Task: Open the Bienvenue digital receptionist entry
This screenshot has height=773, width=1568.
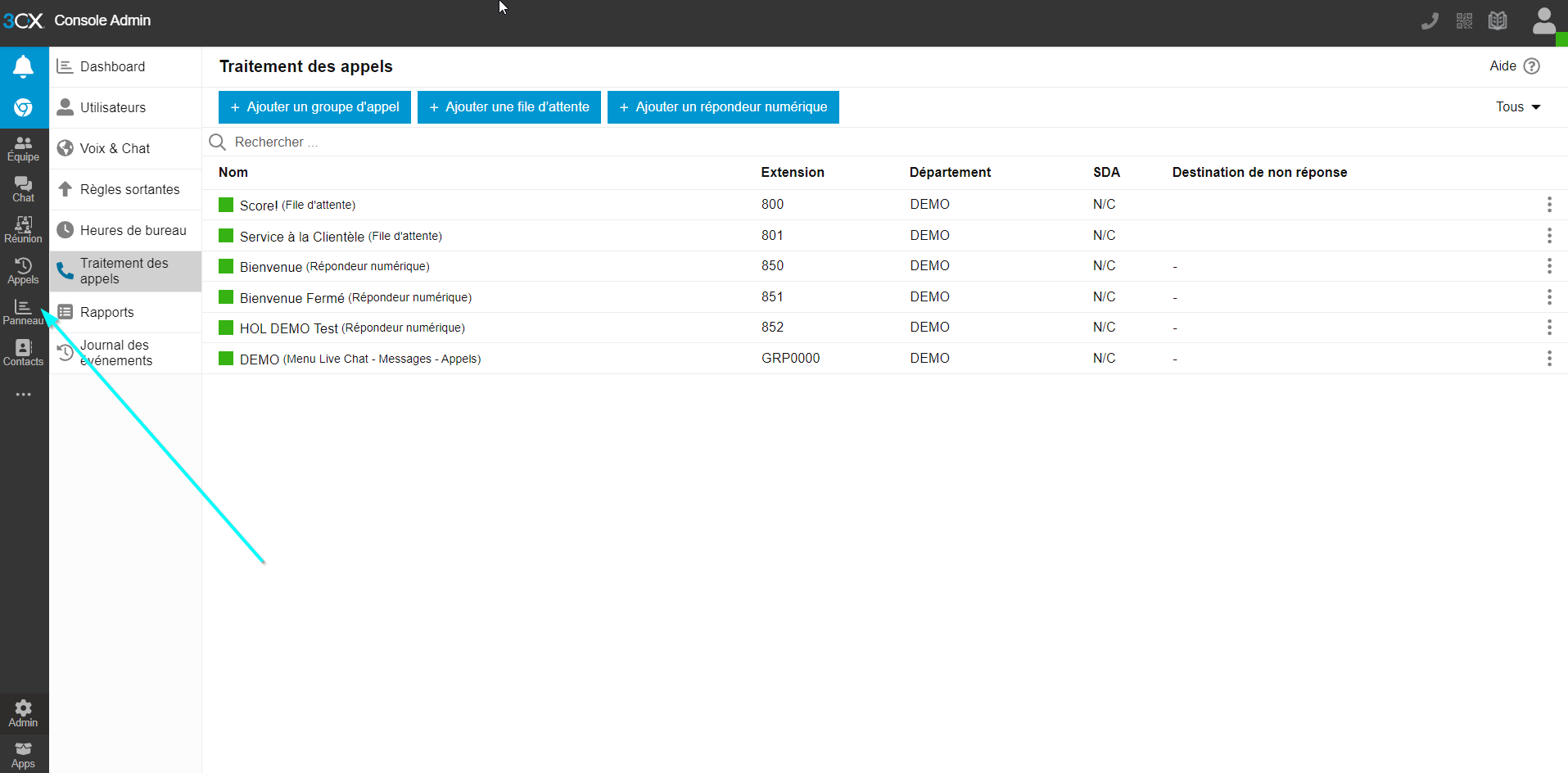Action: click(x=334, y=267)
